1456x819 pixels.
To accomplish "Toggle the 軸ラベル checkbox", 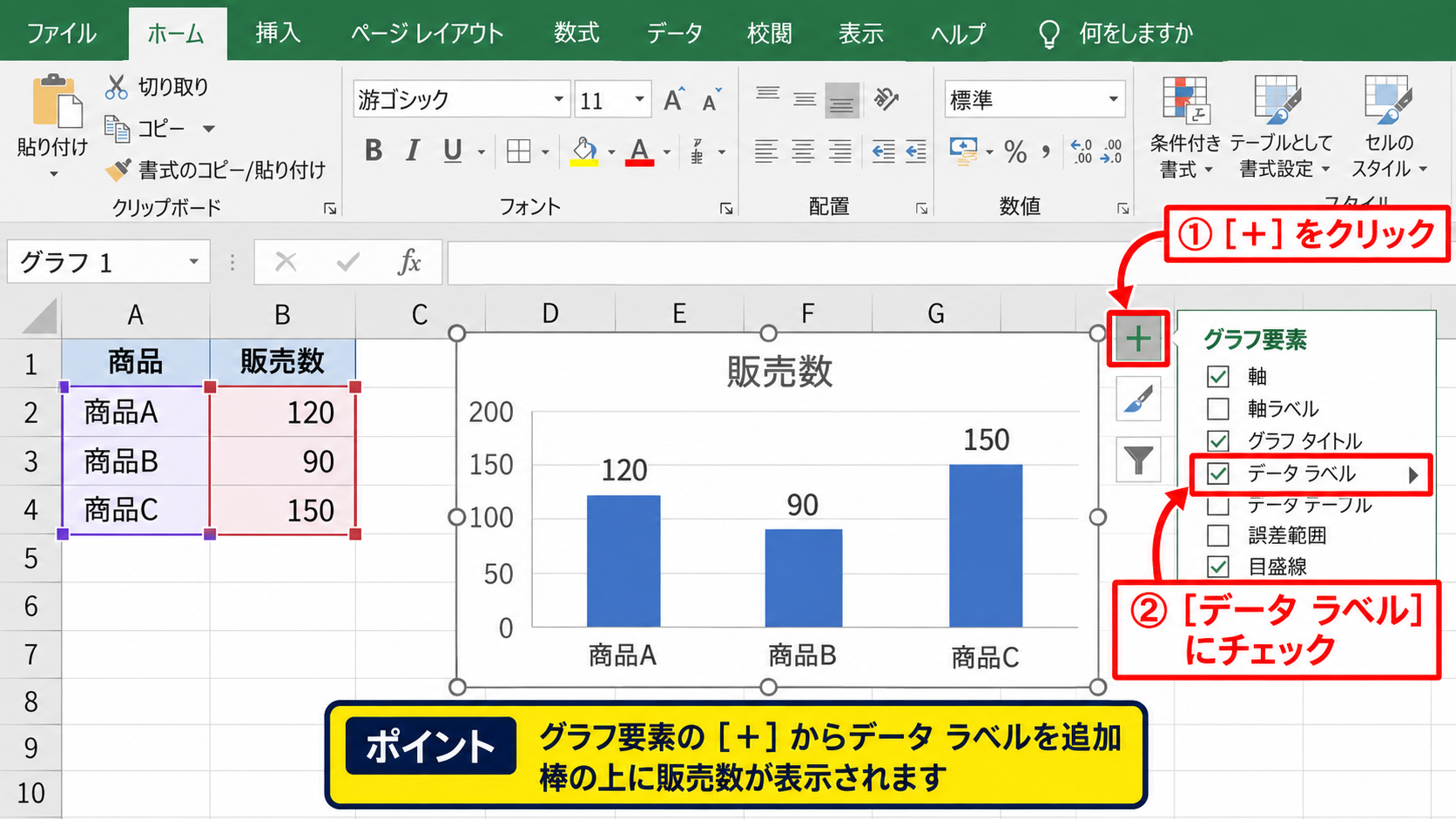I will [1218, 408].
